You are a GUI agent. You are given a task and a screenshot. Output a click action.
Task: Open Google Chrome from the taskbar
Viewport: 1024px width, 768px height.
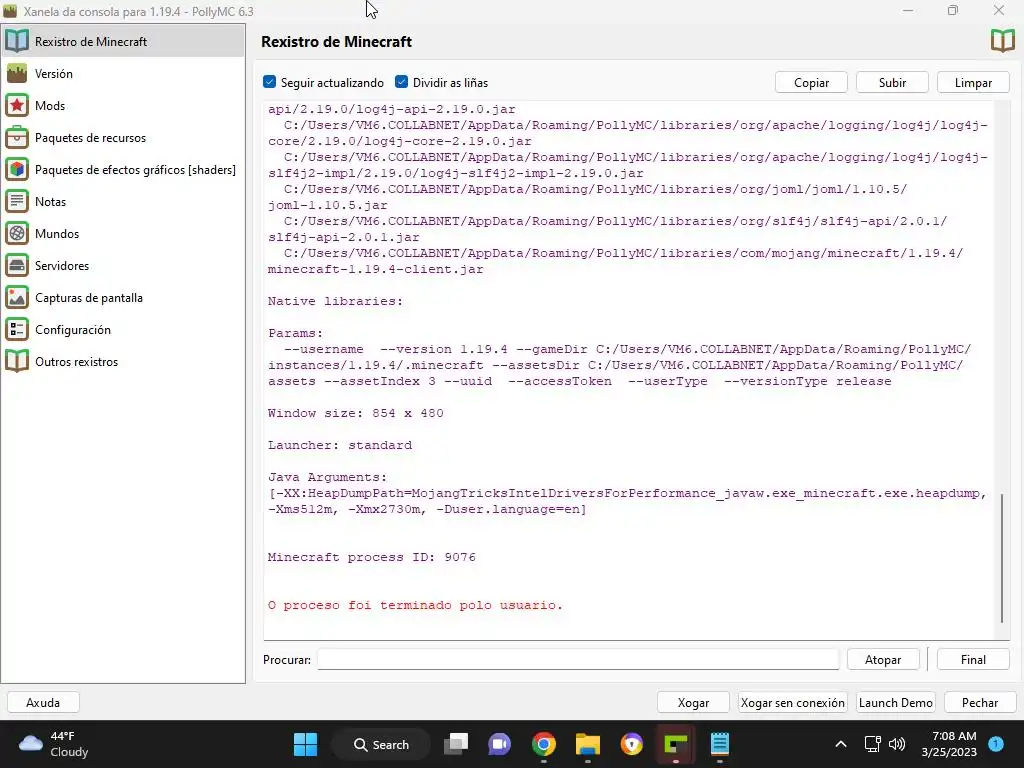543,744
